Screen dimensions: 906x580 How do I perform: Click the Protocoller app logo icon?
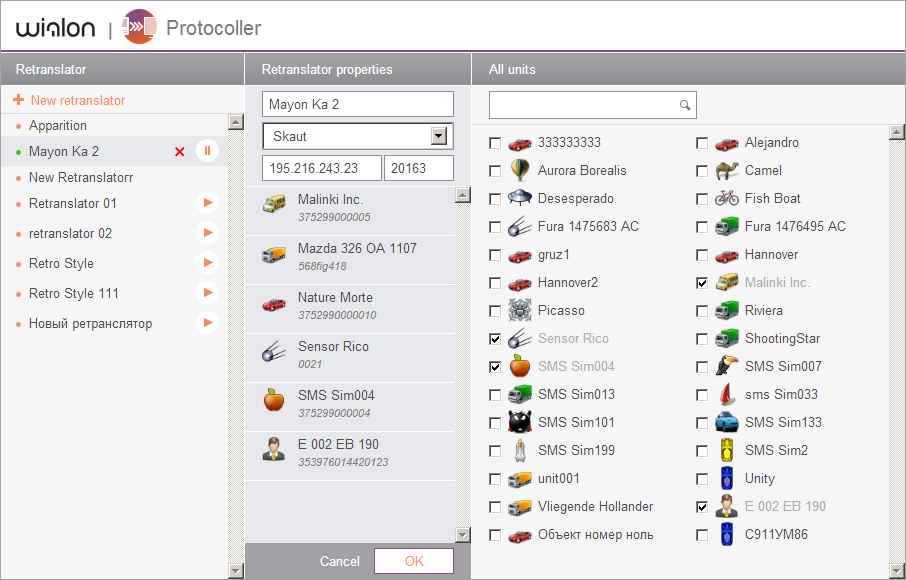click(139, 27)
